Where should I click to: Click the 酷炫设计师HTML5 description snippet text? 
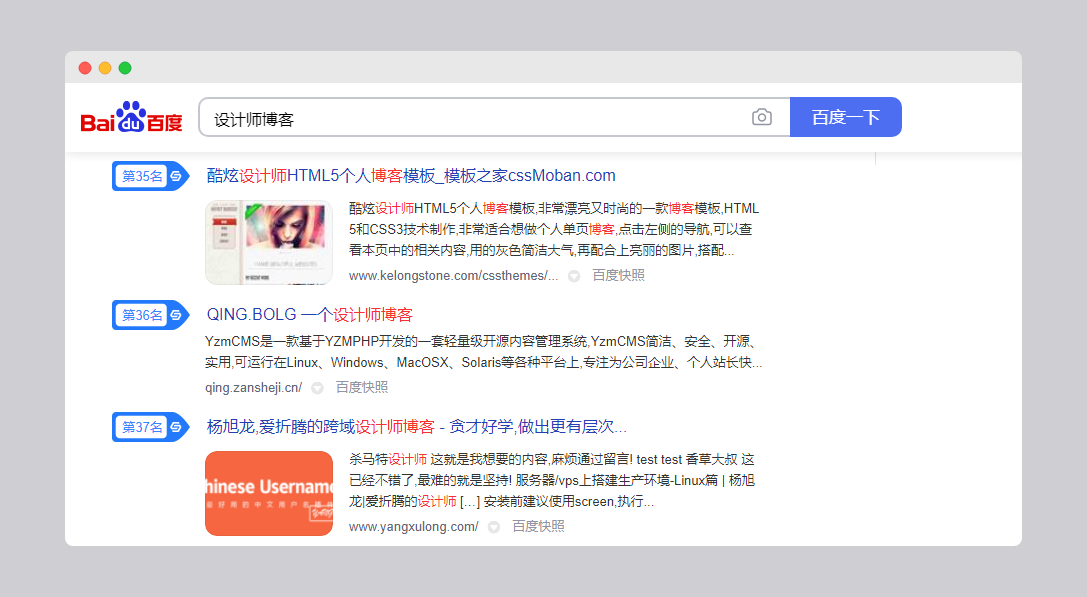(x=554, y=229)
